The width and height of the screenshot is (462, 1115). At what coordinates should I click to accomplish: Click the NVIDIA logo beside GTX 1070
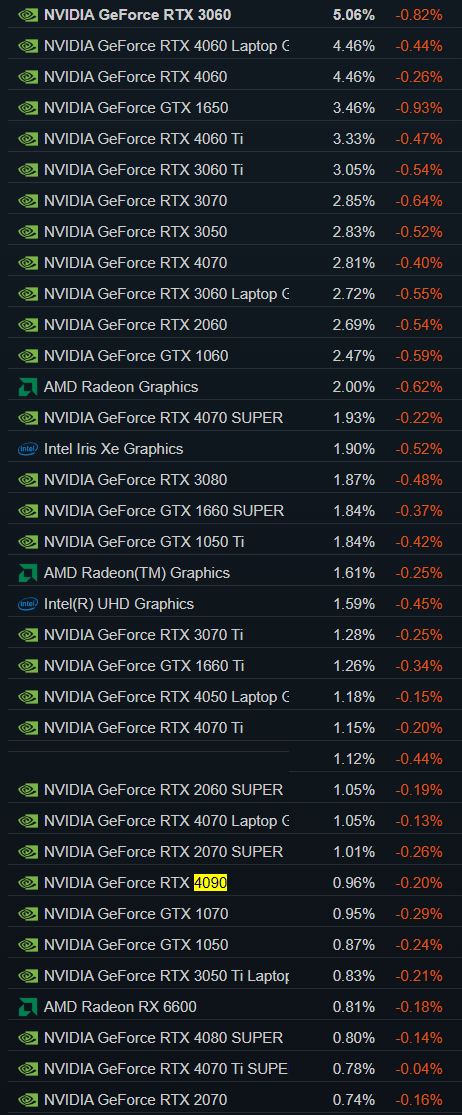(28, 914)
